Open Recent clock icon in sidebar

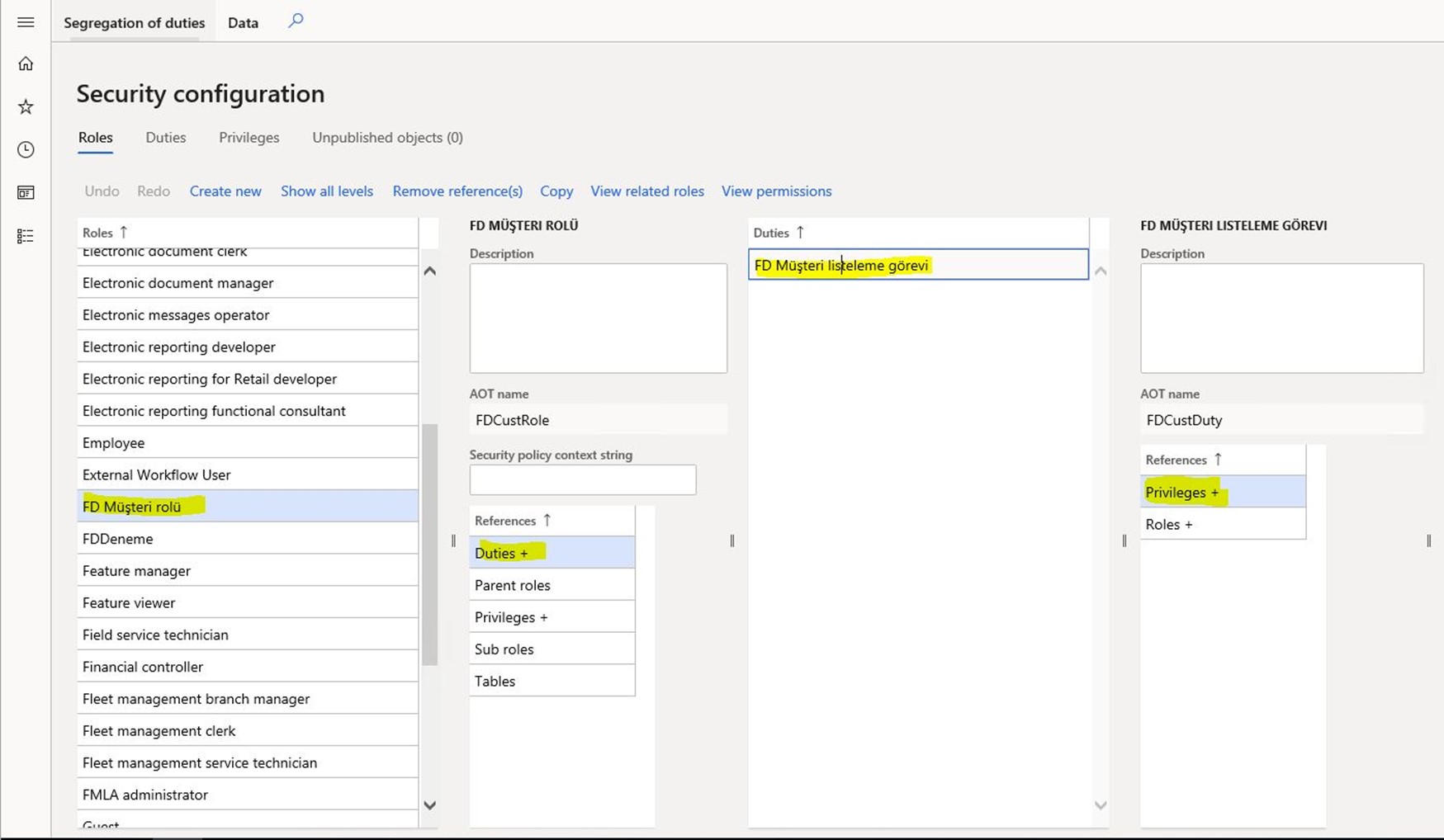(26, 149)
